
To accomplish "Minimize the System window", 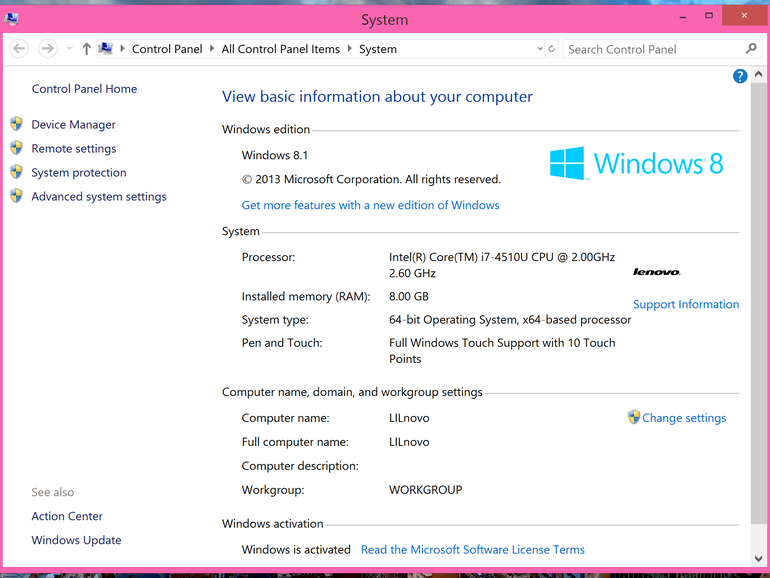I will coord(683,18).
